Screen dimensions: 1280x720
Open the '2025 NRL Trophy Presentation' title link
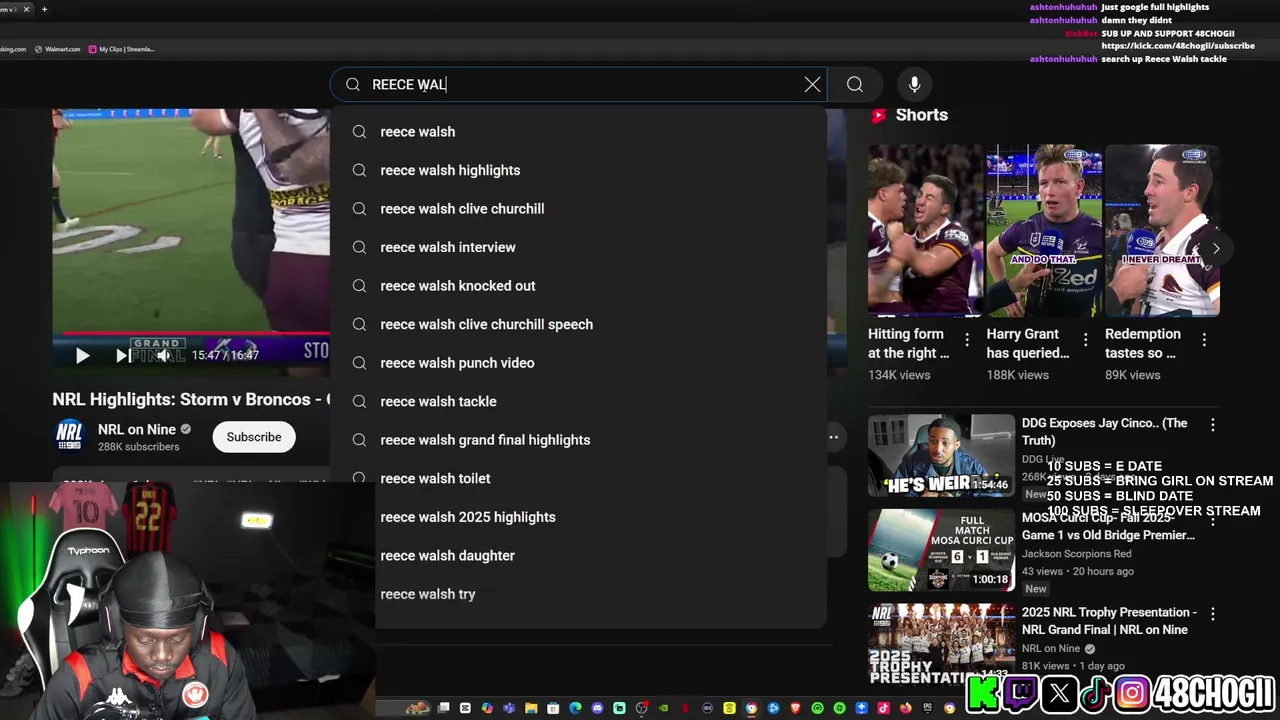1109,621
